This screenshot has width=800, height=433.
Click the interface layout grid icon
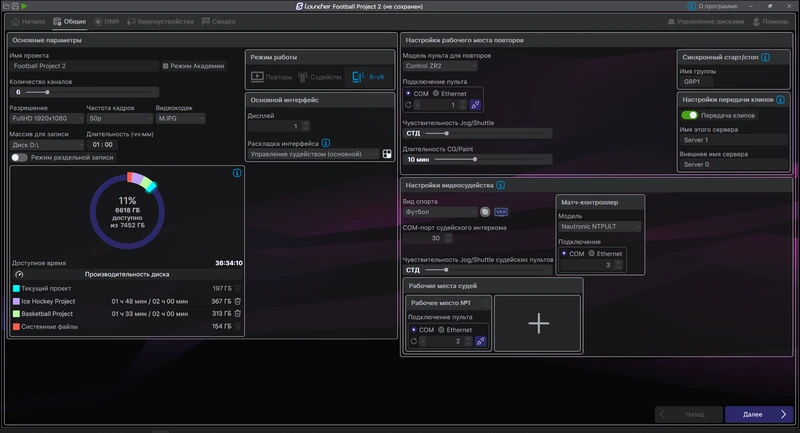[x=387, y=154]
